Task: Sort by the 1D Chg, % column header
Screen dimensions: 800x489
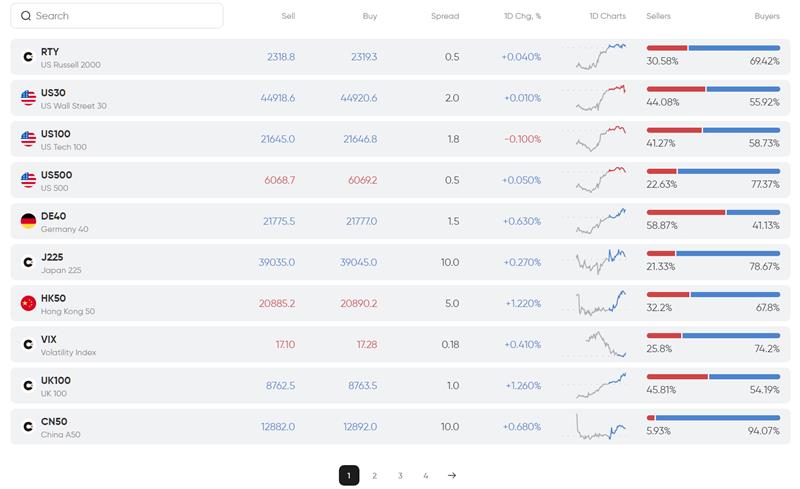Action: pyautogui.click(x=522, y=16)
